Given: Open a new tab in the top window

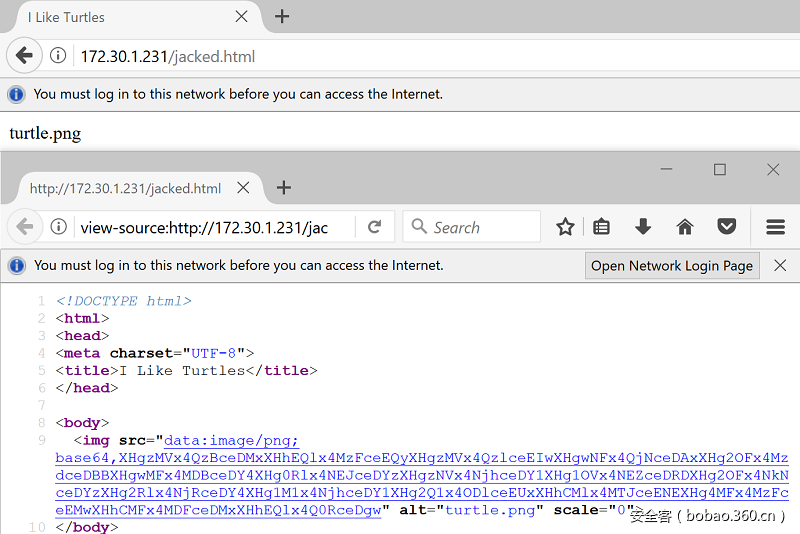Looking at the screenshot, I should point(282,17).
